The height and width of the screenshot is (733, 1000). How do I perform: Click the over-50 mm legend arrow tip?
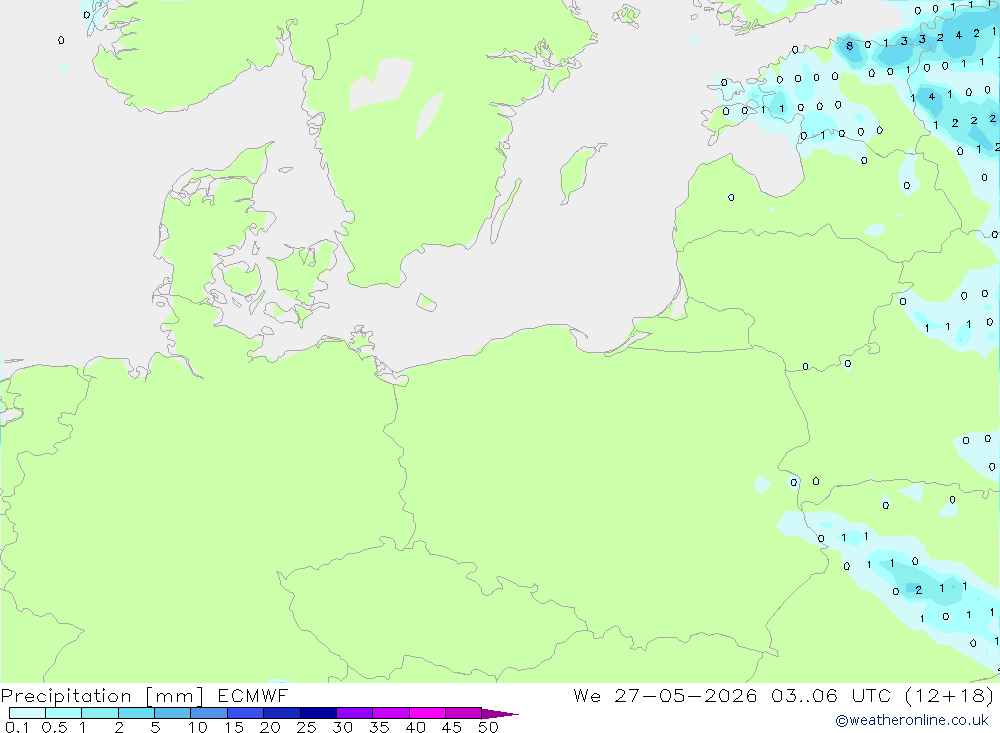500,714
